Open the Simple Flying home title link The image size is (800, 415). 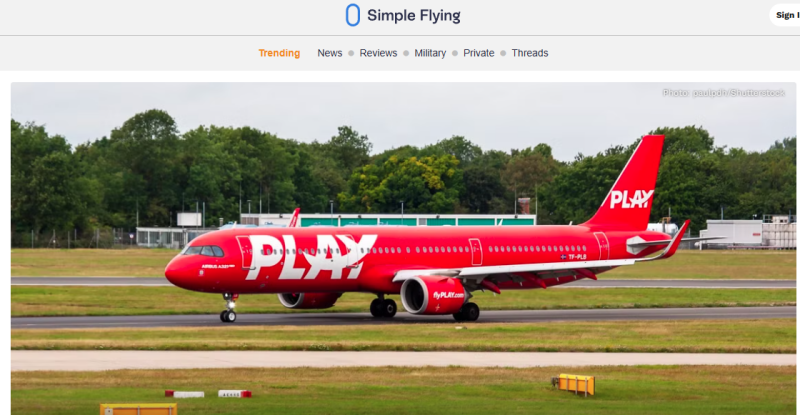(x=414, y=15)
